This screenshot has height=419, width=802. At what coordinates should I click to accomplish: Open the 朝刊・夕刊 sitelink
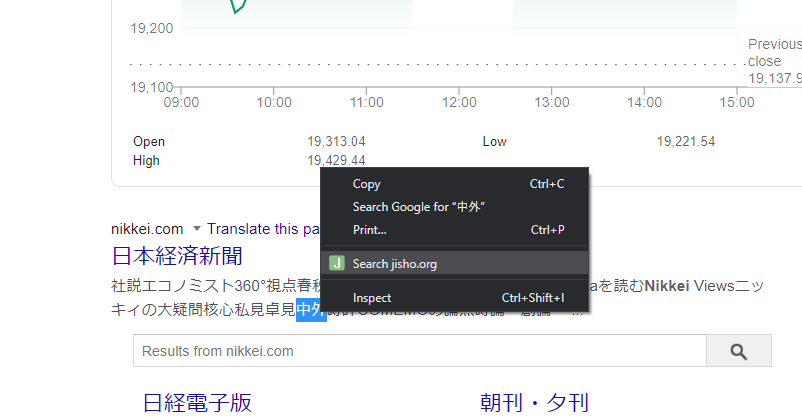pos(534,403)
